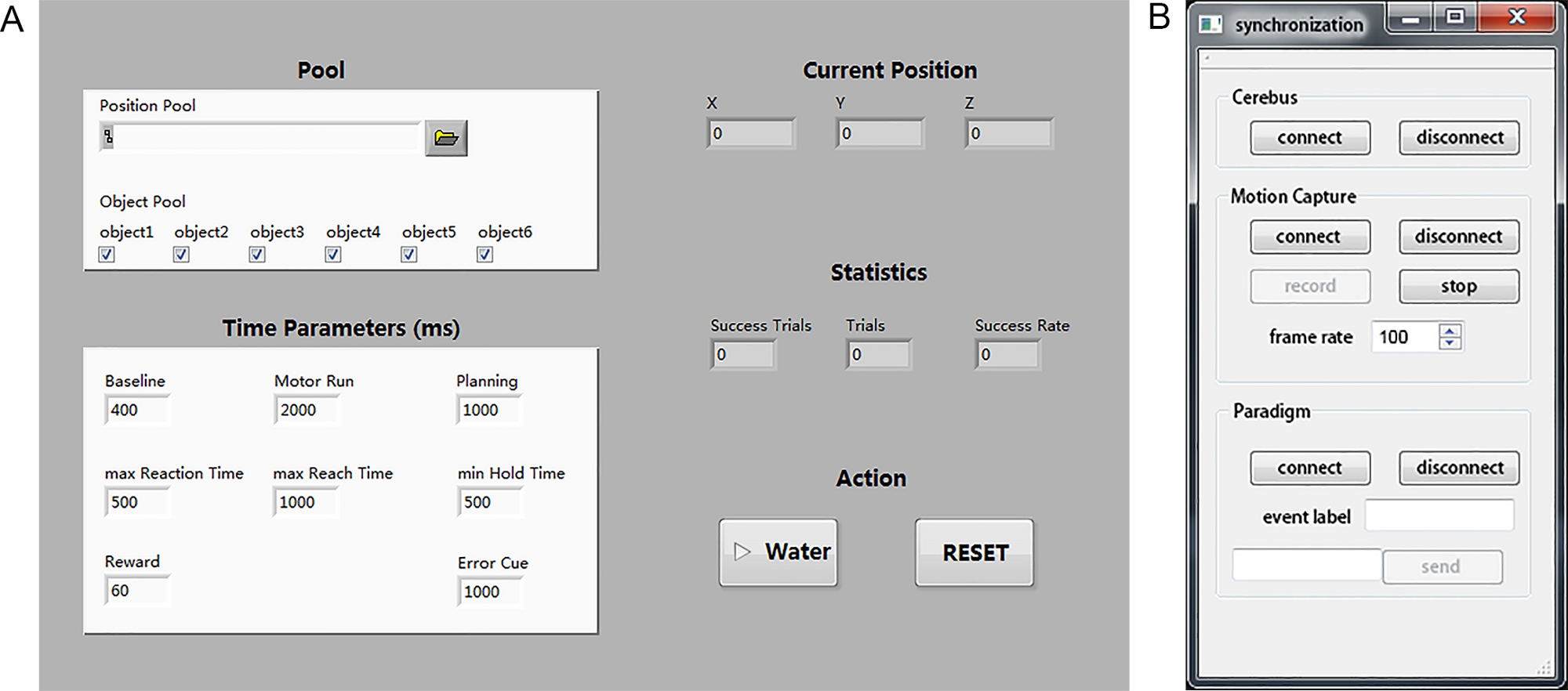Connect to Cerebus
This screenshot has width=1568, height=691.
[1309, 138]
